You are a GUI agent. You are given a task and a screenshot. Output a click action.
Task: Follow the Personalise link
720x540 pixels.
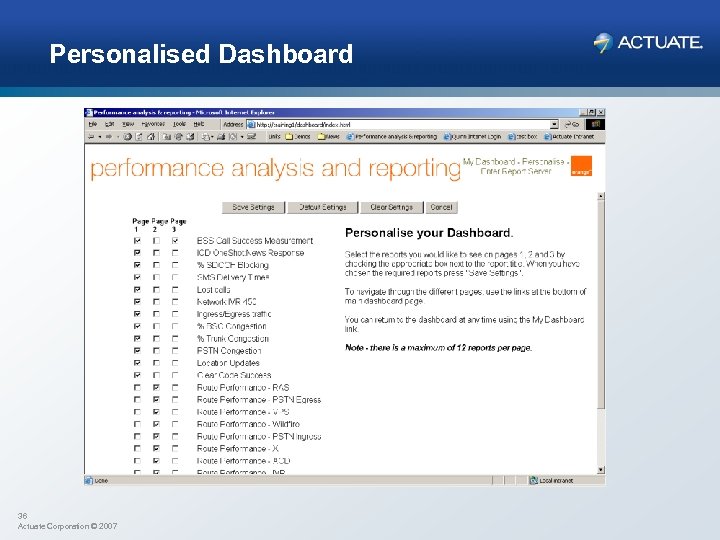pyautogui.click(x=543, y=162)
